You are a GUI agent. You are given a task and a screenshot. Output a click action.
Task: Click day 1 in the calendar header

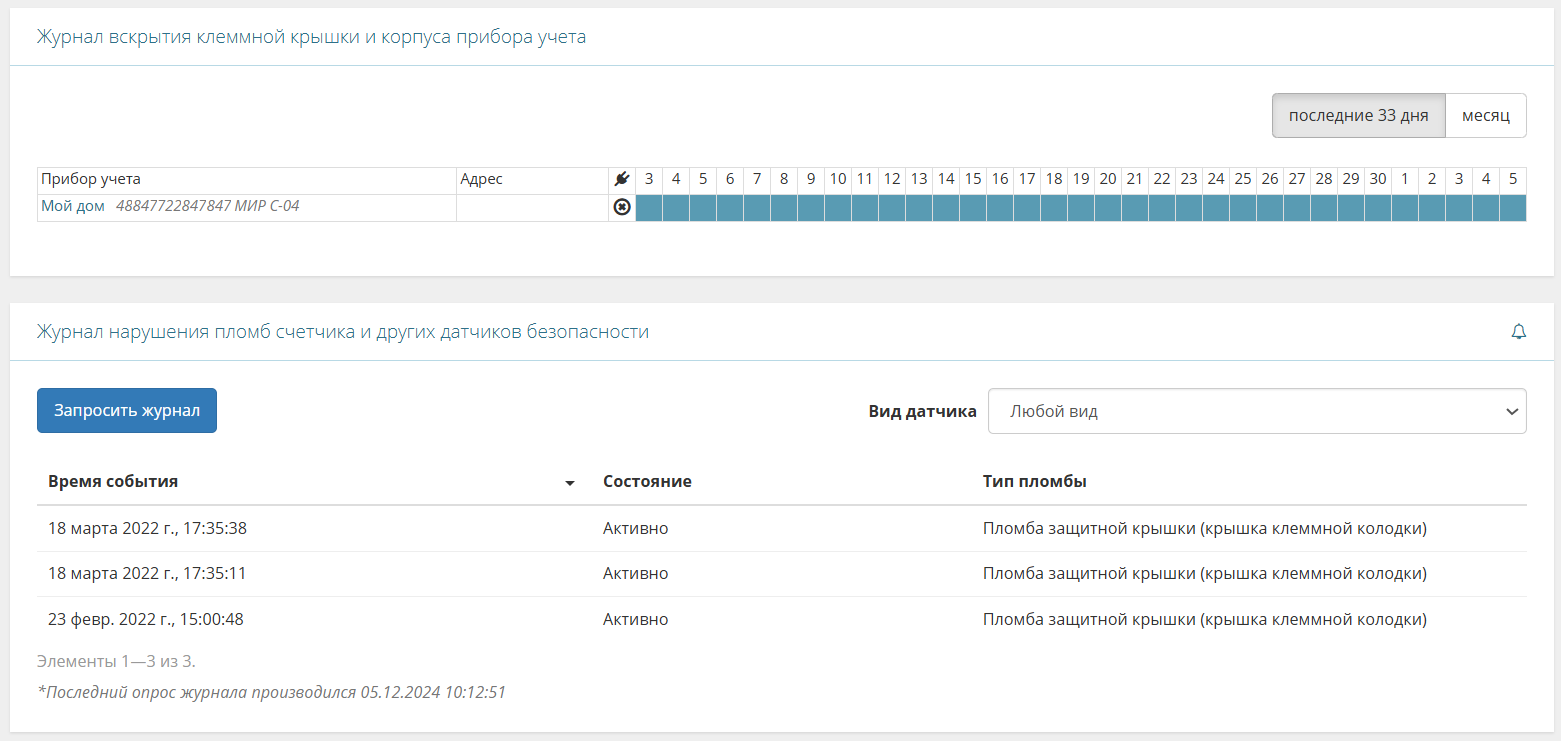click(1405, 179)
